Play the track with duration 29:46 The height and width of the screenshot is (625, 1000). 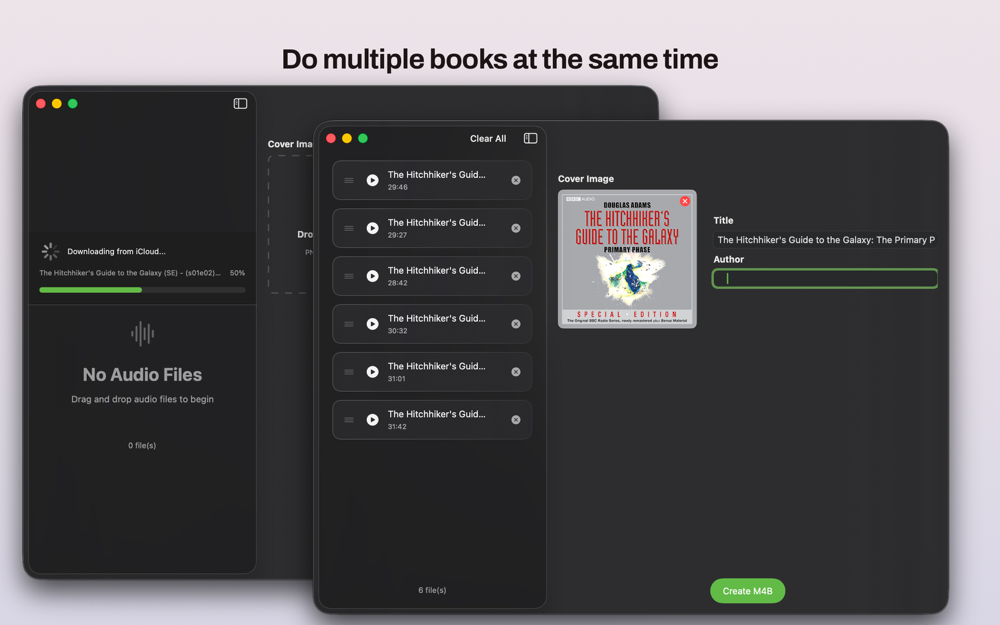coord(372,180)
